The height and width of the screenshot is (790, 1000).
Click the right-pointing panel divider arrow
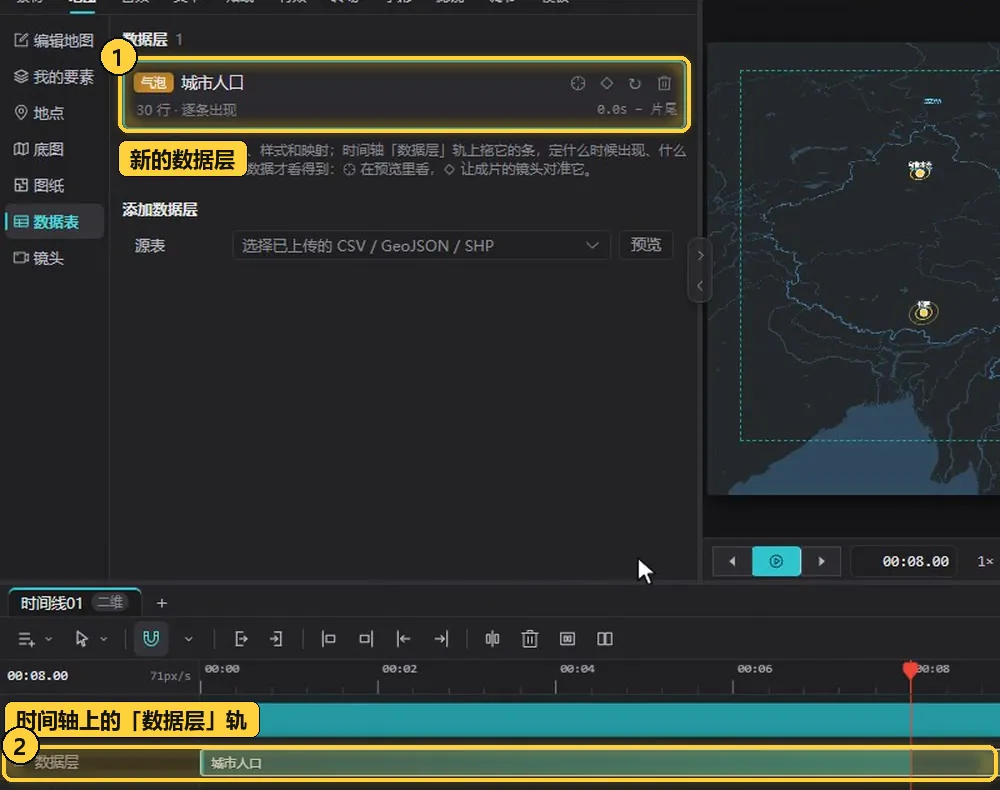[x=700, y=256]
